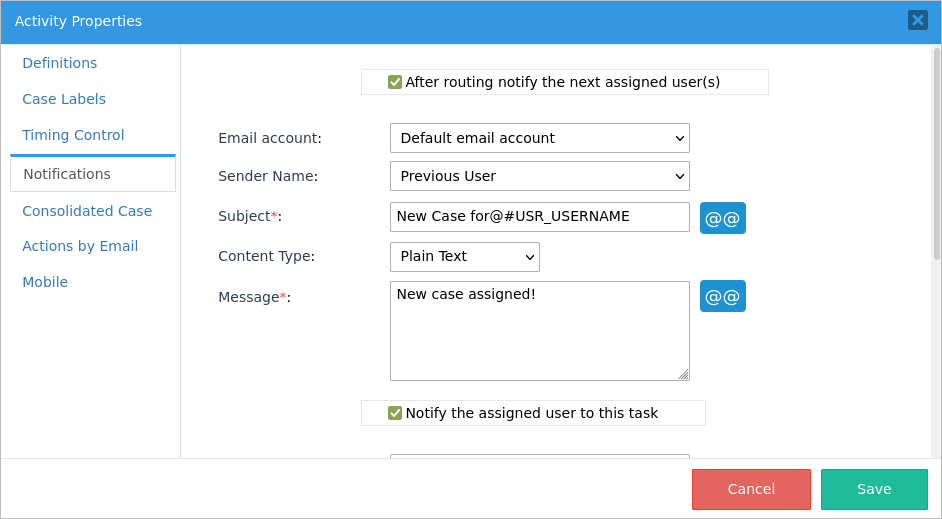Viewport: 942px width, 519px height.
Task: Select the Notifications tab
Action: [x=67, y=174]
